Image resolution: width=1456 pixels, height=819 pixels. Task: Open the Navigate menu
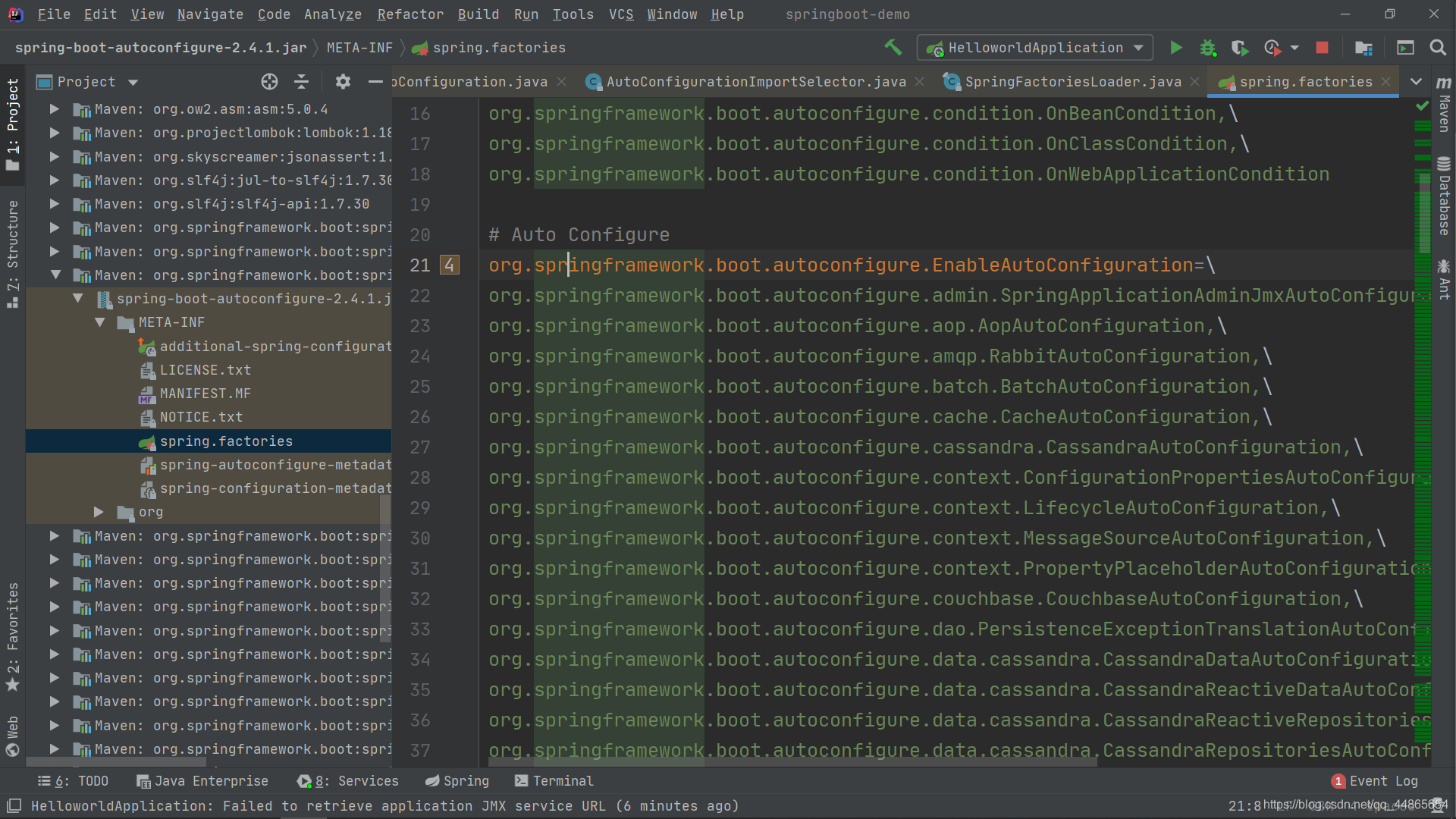210,14
